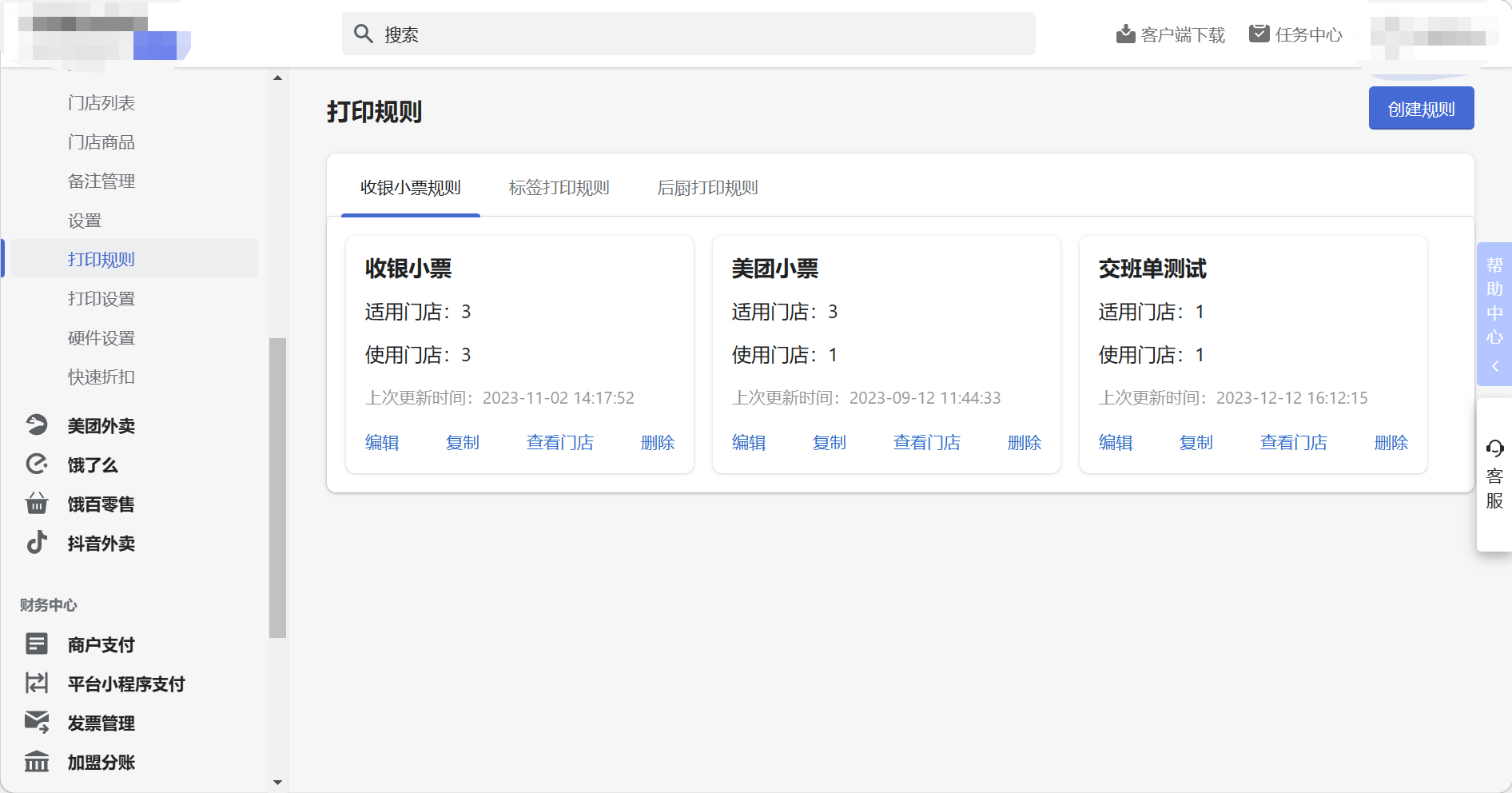Image resolution: width=1512 pixels, height=793 pixels.
Task: Click the search magnifier icon
Action: coord(364,34)
